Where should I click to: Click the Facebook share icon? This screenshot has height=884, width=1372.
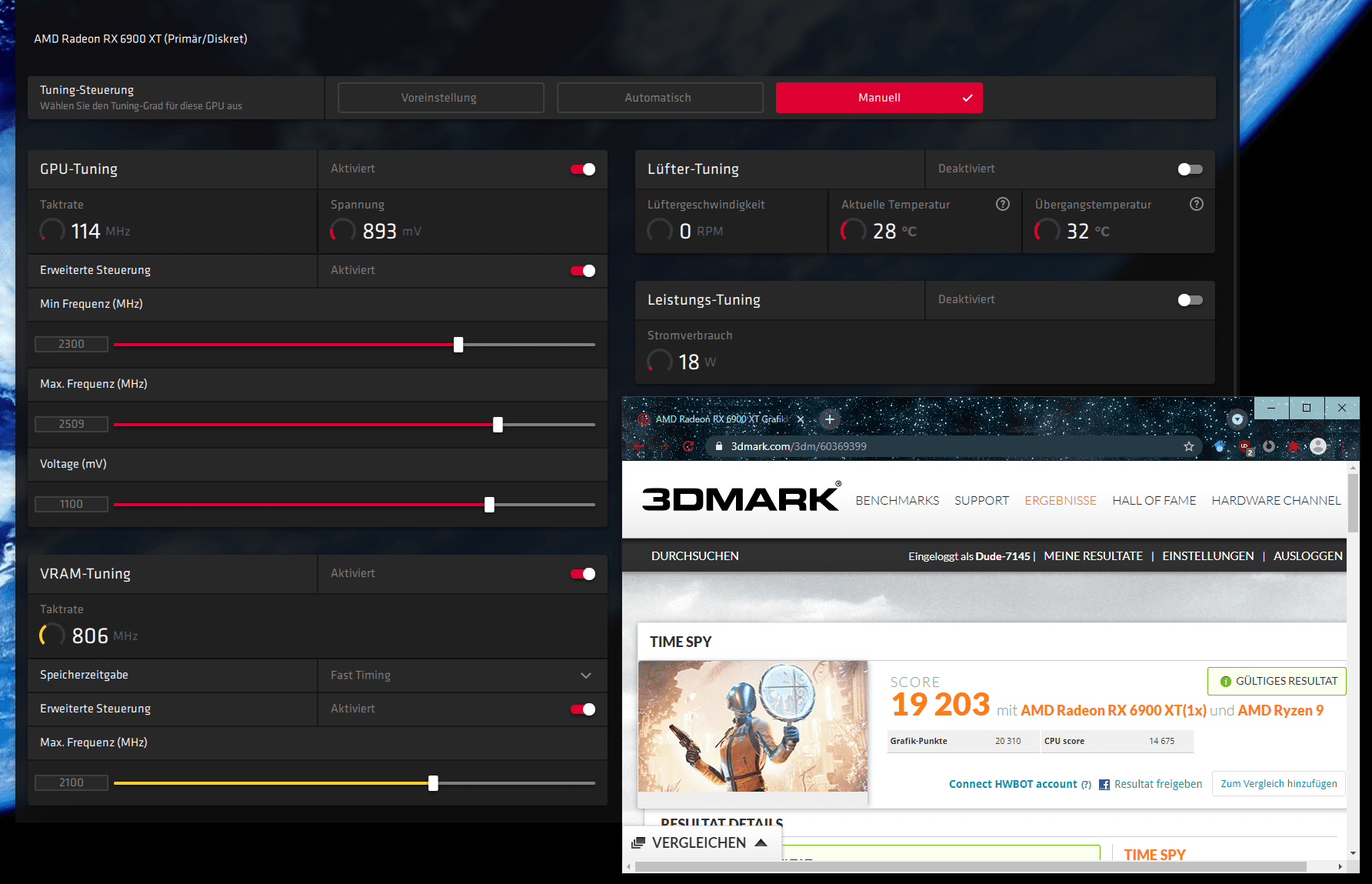point(1104,785)
